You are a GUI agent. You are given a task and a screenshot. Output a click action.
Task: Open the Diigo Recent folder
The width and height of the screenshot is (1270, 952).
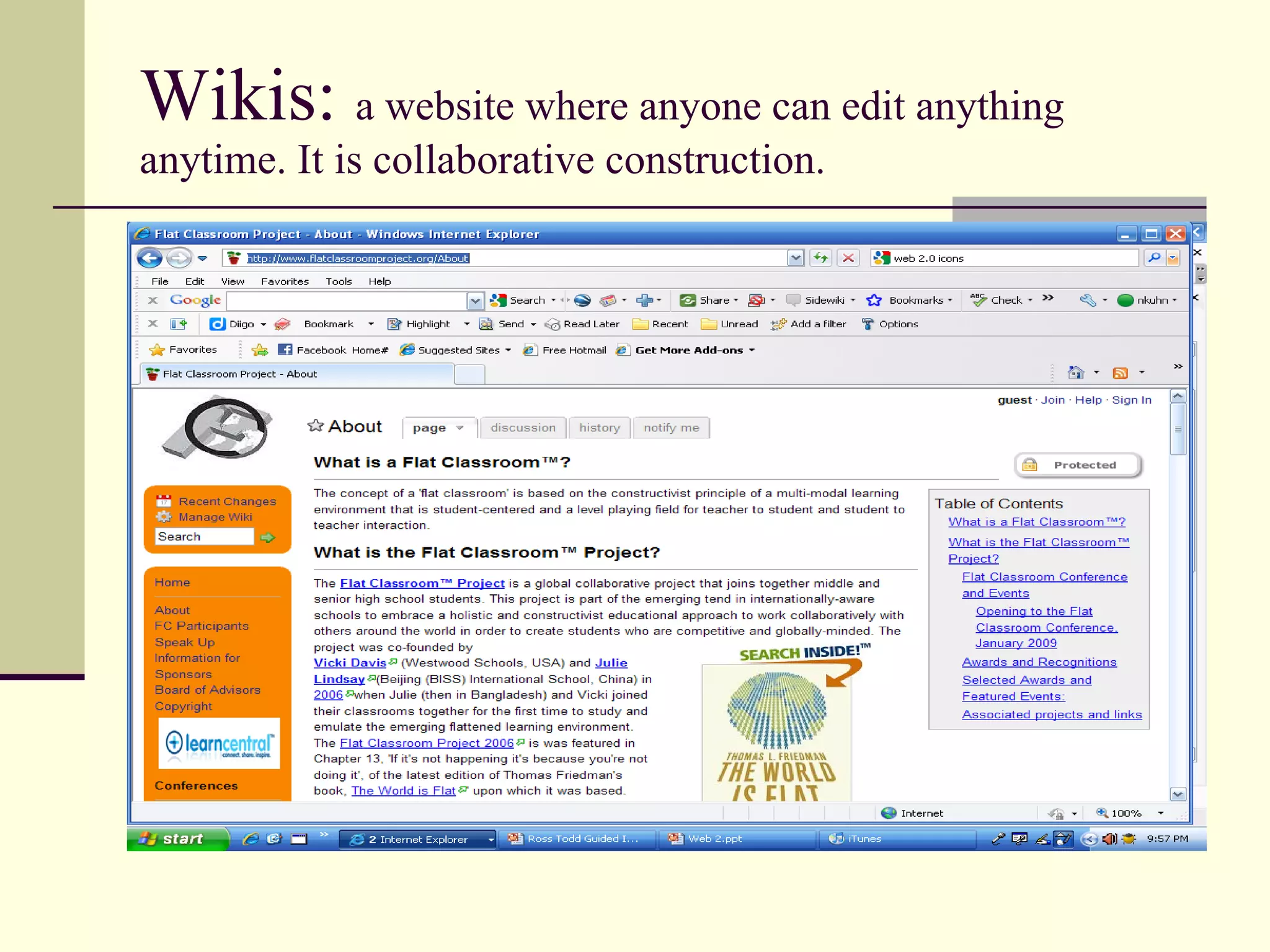(x=660, y=324)
